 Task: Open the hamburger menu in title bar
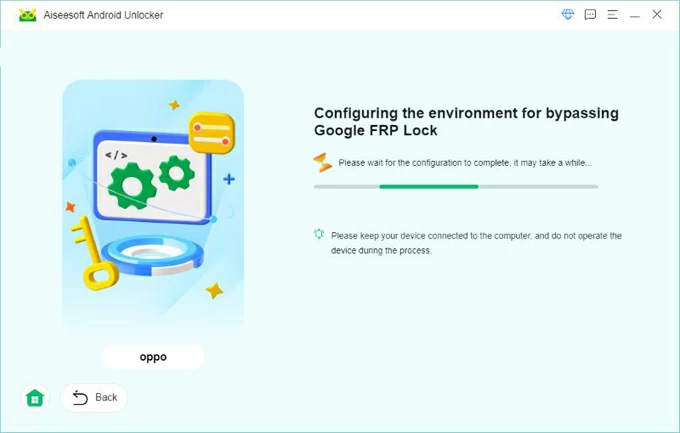[x=612, y=15]
